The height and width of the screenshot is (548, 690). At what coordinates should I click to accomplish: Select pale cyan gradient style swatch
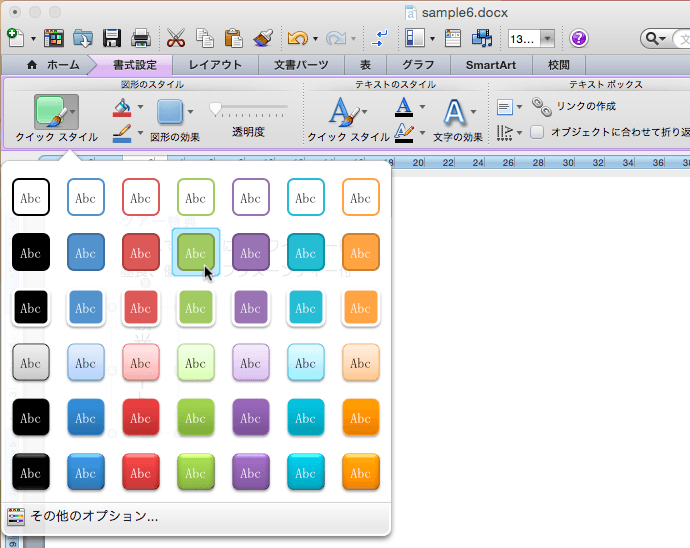(306, 362)
